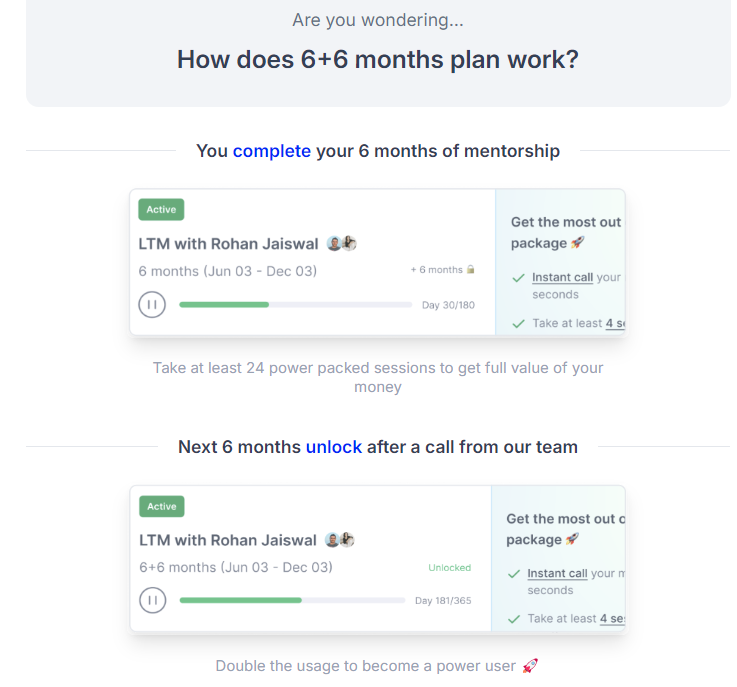
Task: Click the 'LTM with Rohan Jaiswal' title in first card
Action: [x=228, y=243]
